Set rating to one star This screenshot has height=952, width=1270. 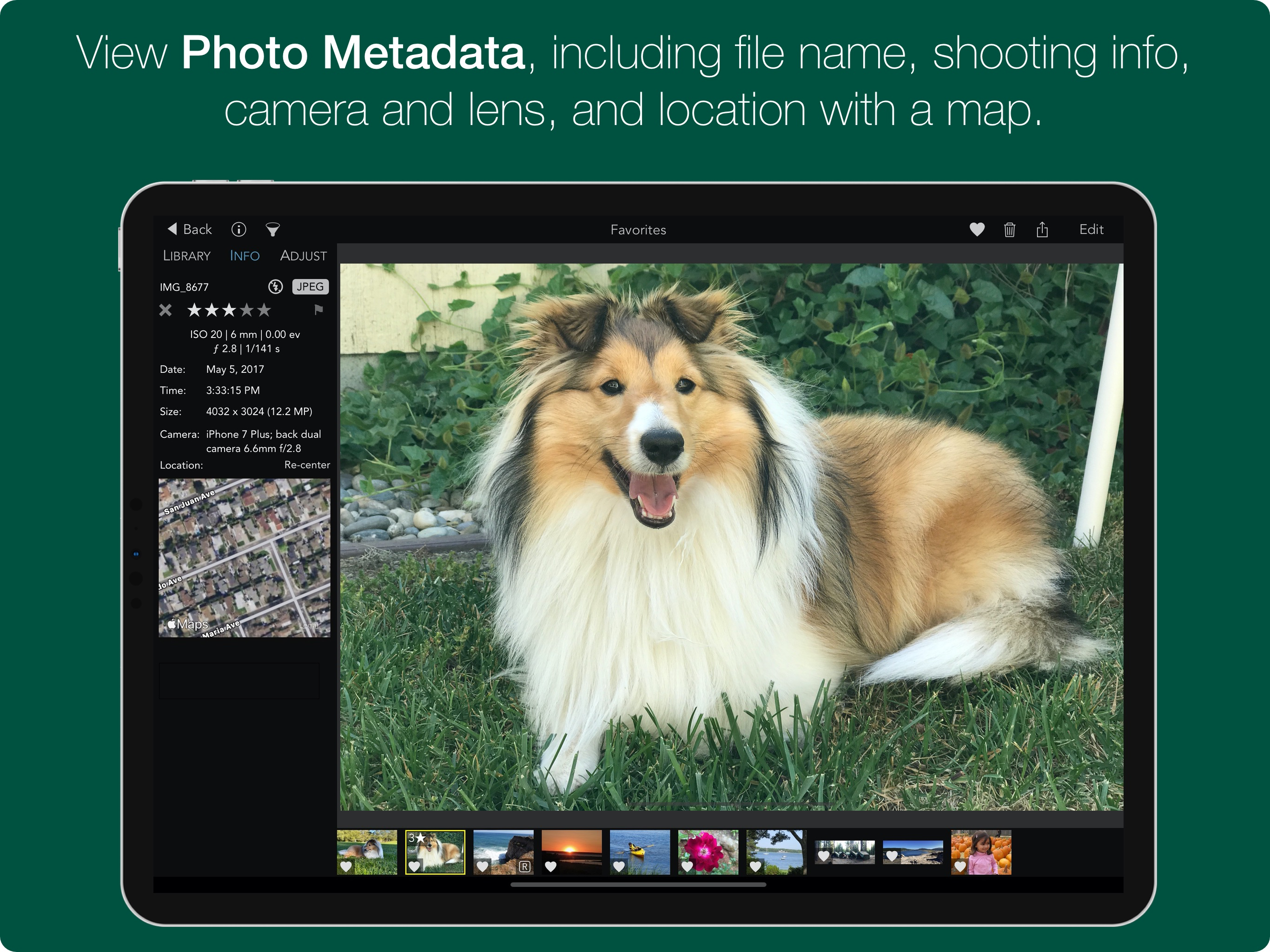[194, 310]
